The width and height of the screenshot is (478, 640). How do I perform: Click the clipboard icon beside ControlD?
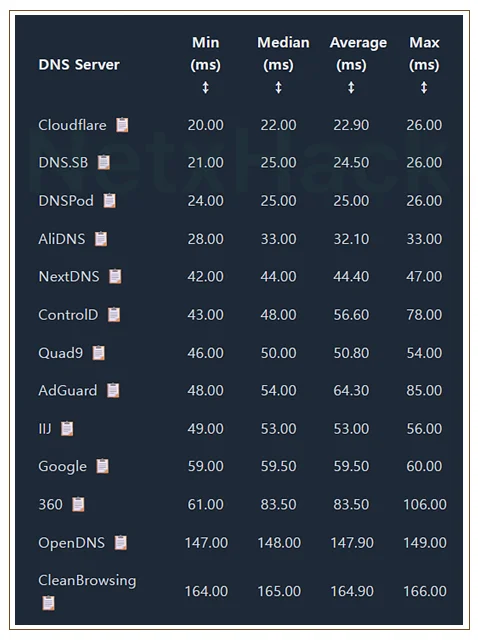tap(114, 315)
